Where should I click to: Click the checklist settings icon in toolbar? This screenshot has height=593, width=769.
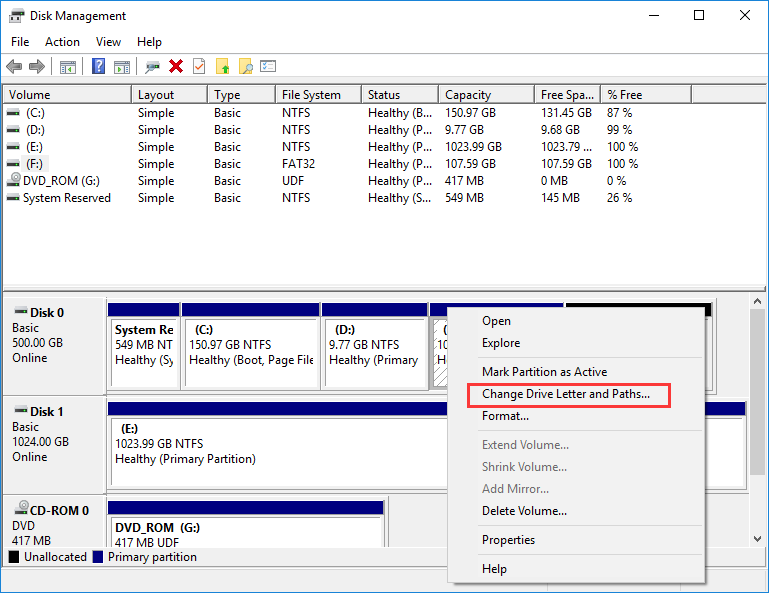(x=268, y=66)
